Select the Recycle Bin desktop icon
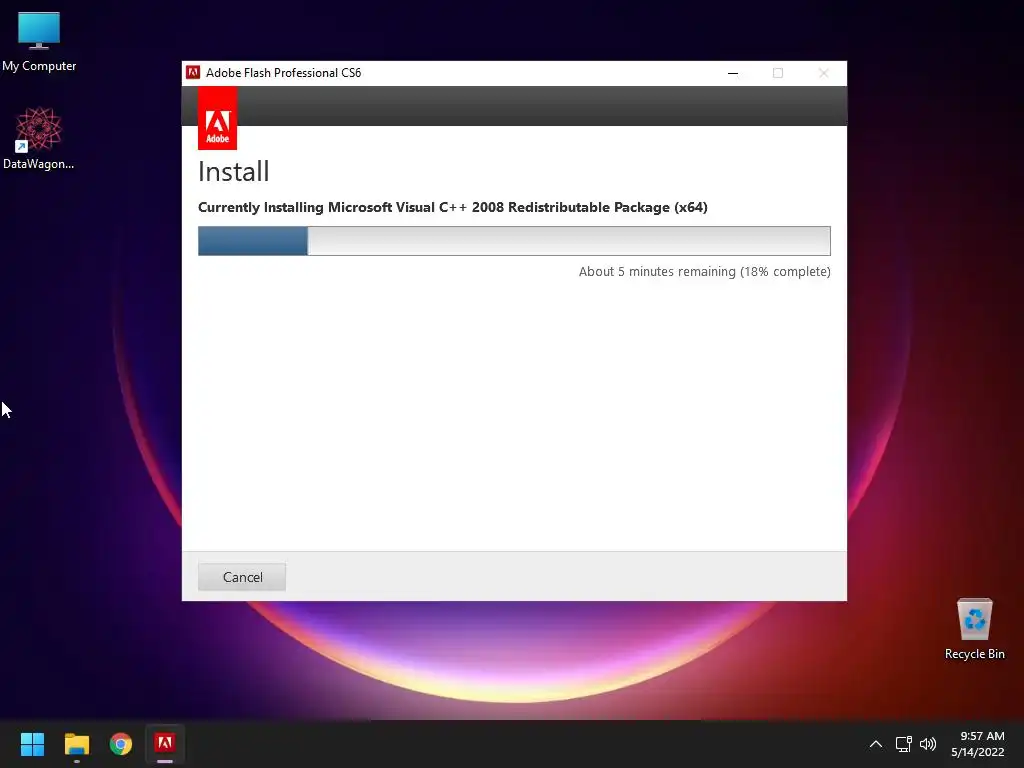Screen dimensions: 1024x768 tap(974, 629)
